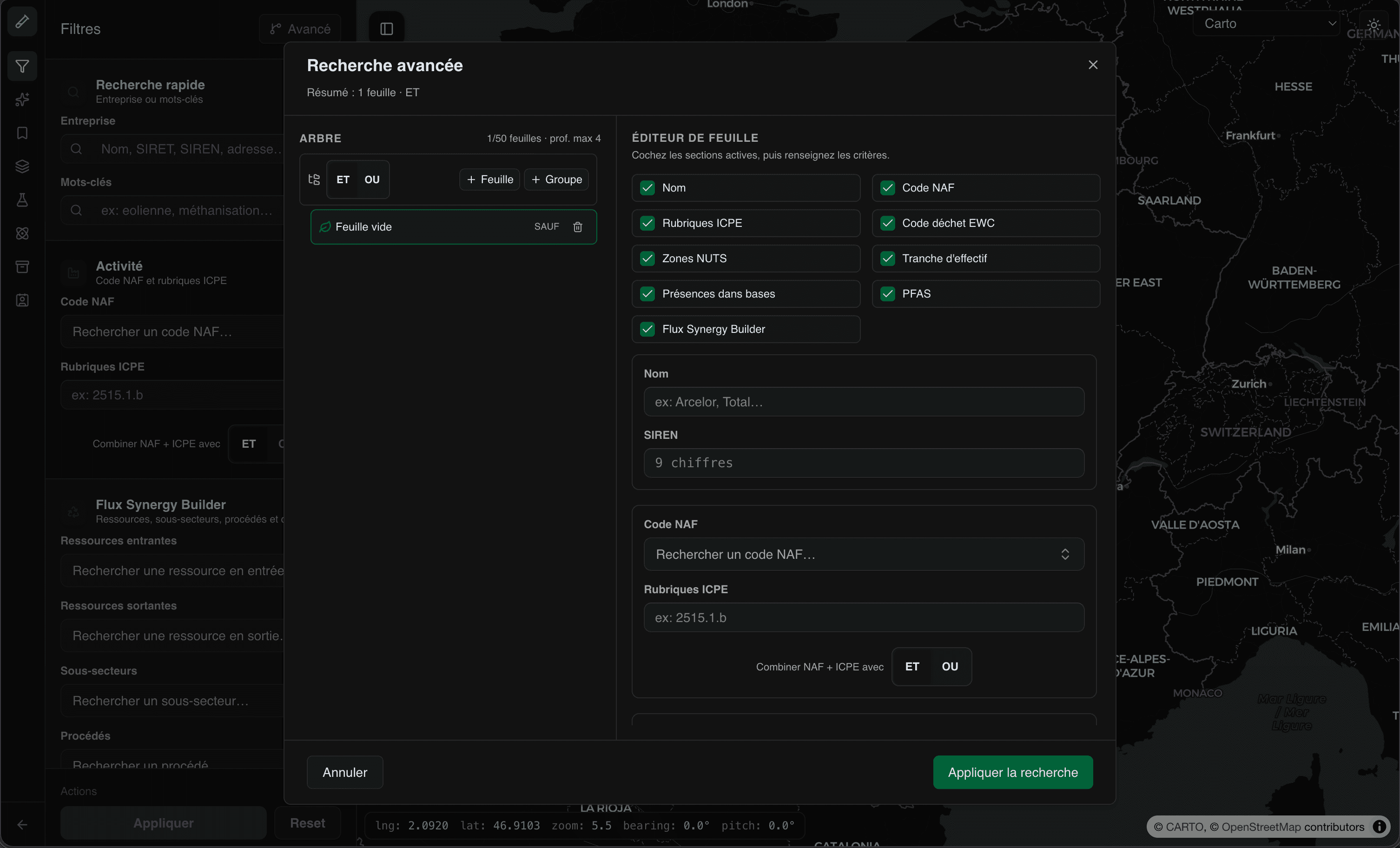
Task: Click the back arrow at sidebar bottom
Action: 22,825
